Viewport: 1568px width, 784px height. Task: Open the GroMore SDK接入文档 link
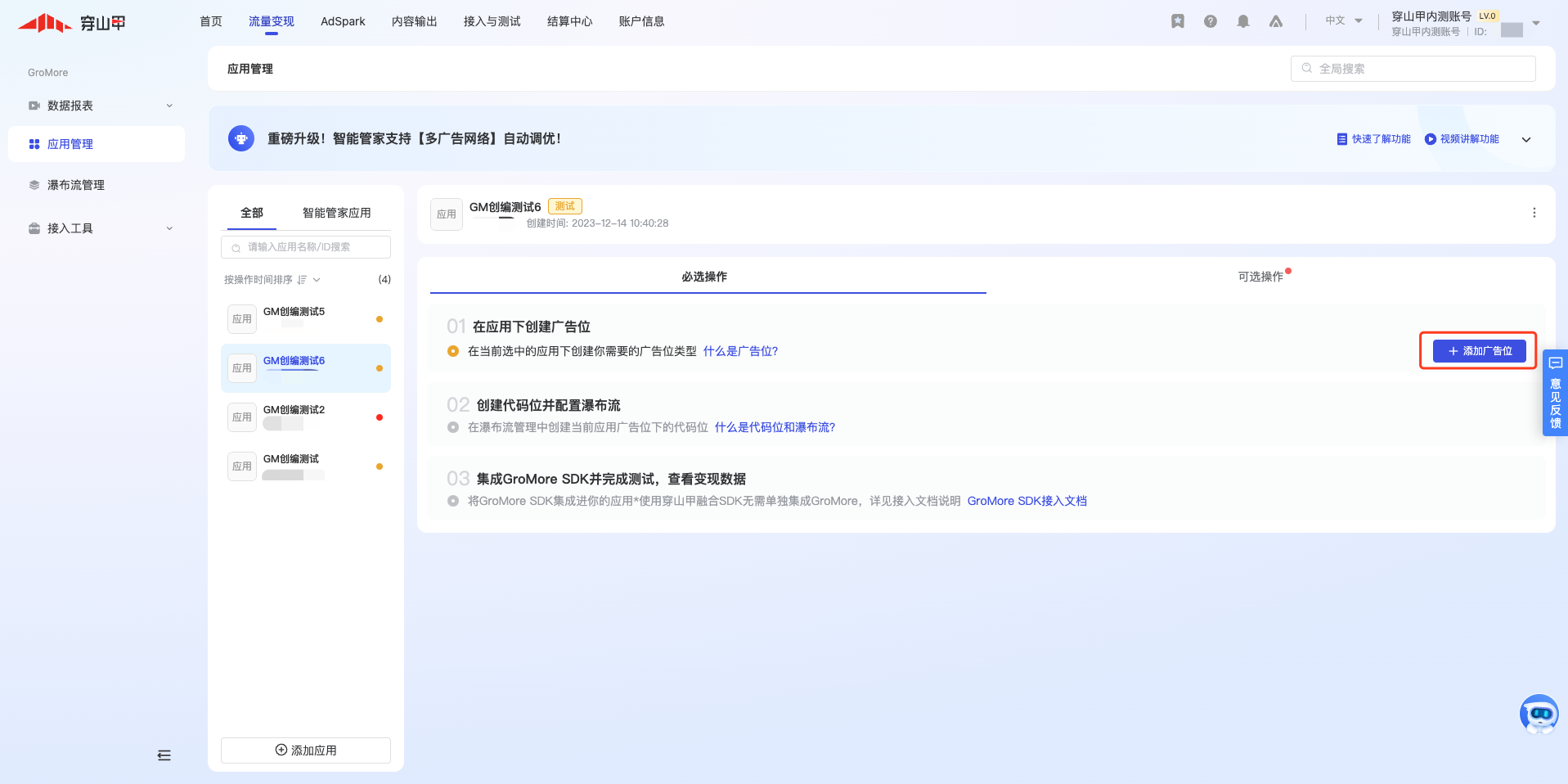click(1027, 501)
